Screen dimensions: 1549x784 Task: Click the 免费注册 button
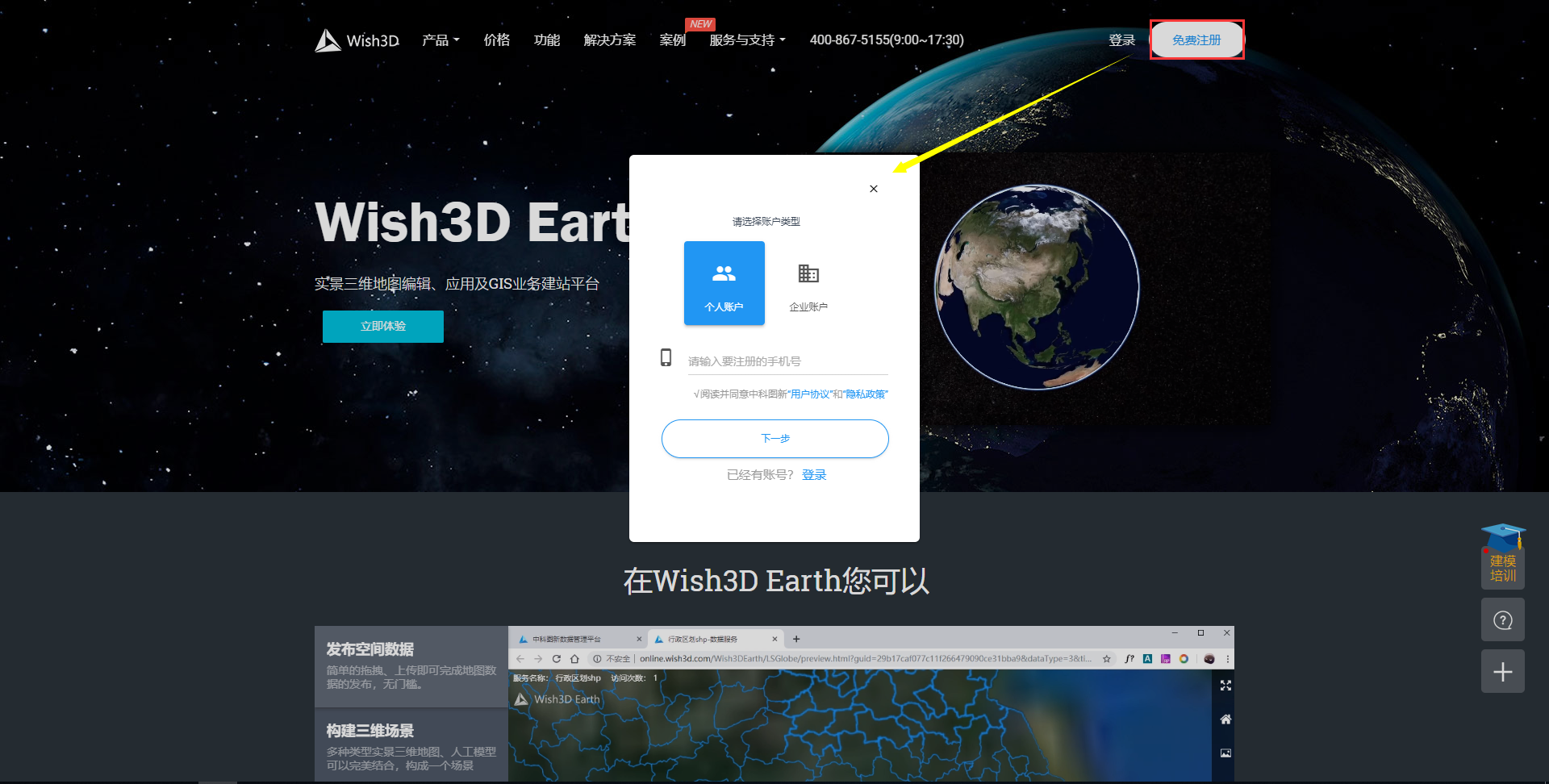tap(1196, 40)
